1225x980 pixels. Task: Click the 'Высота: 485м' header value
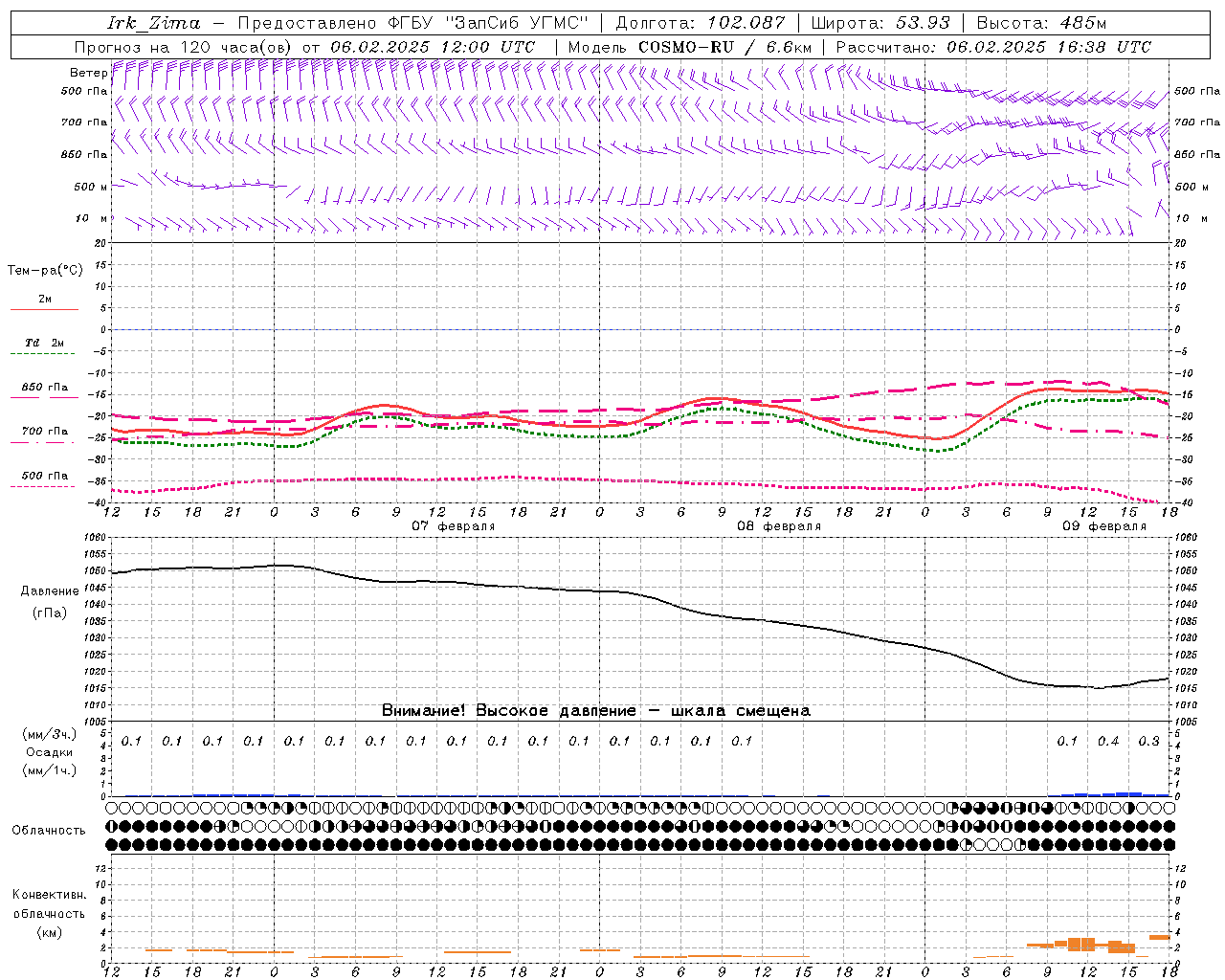pos(1041,23)
